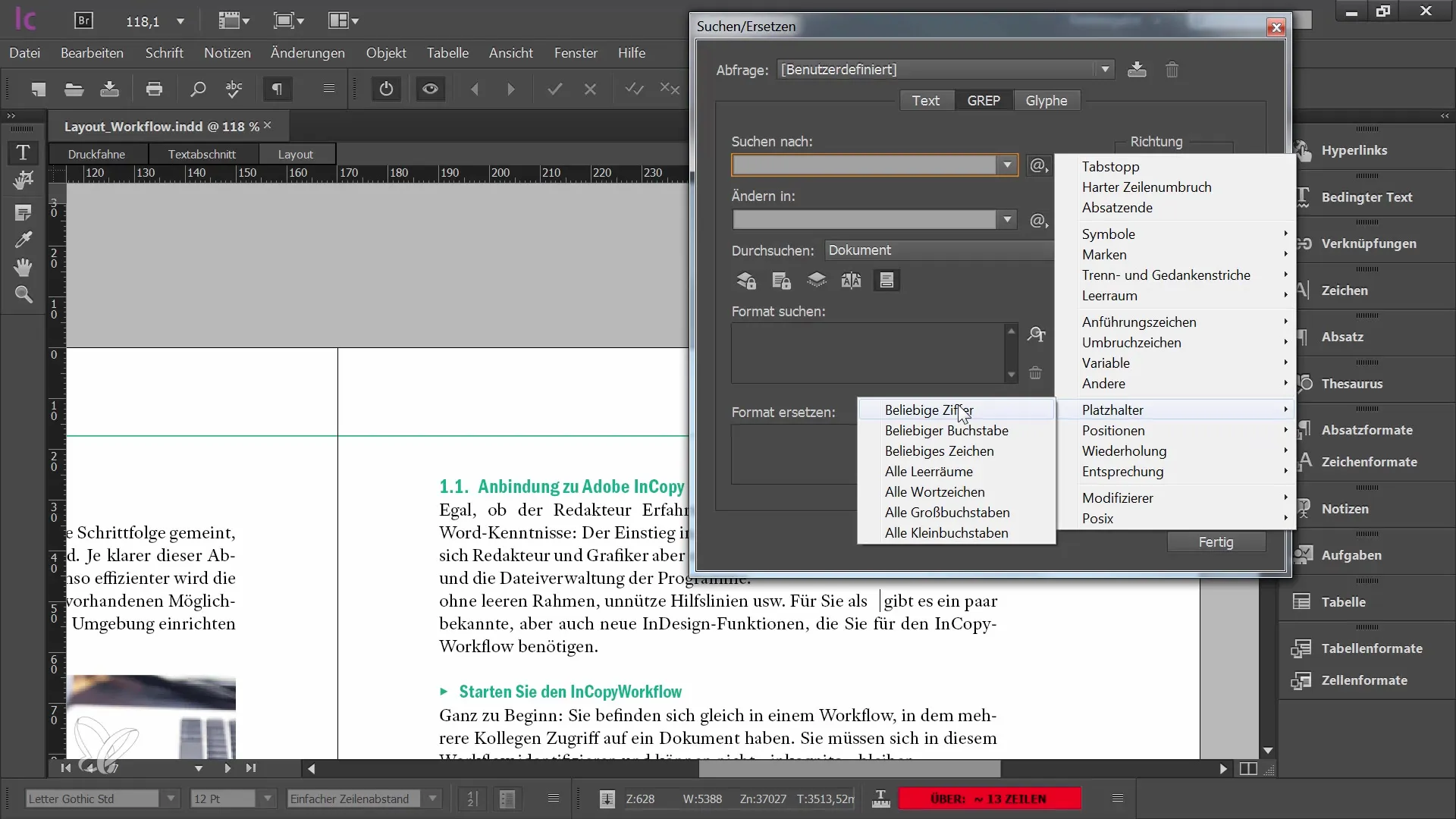This screenshot has width=1456, height=819.
Task: Click the Löschen Abfrage icon
Action: tap(1172, 69)
